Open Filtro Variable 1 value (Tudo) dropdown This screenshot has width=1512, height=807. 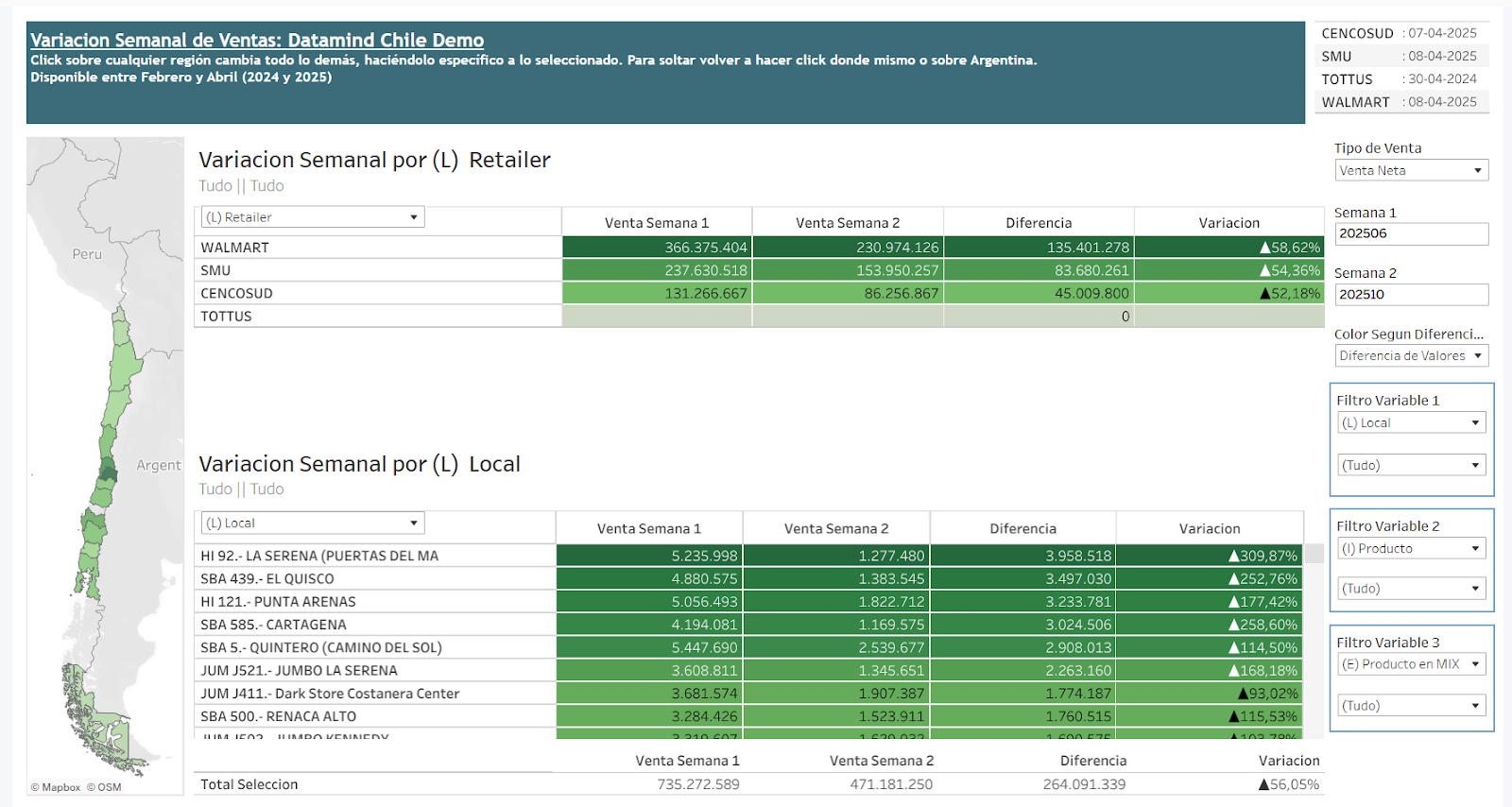pos(1411,465)
